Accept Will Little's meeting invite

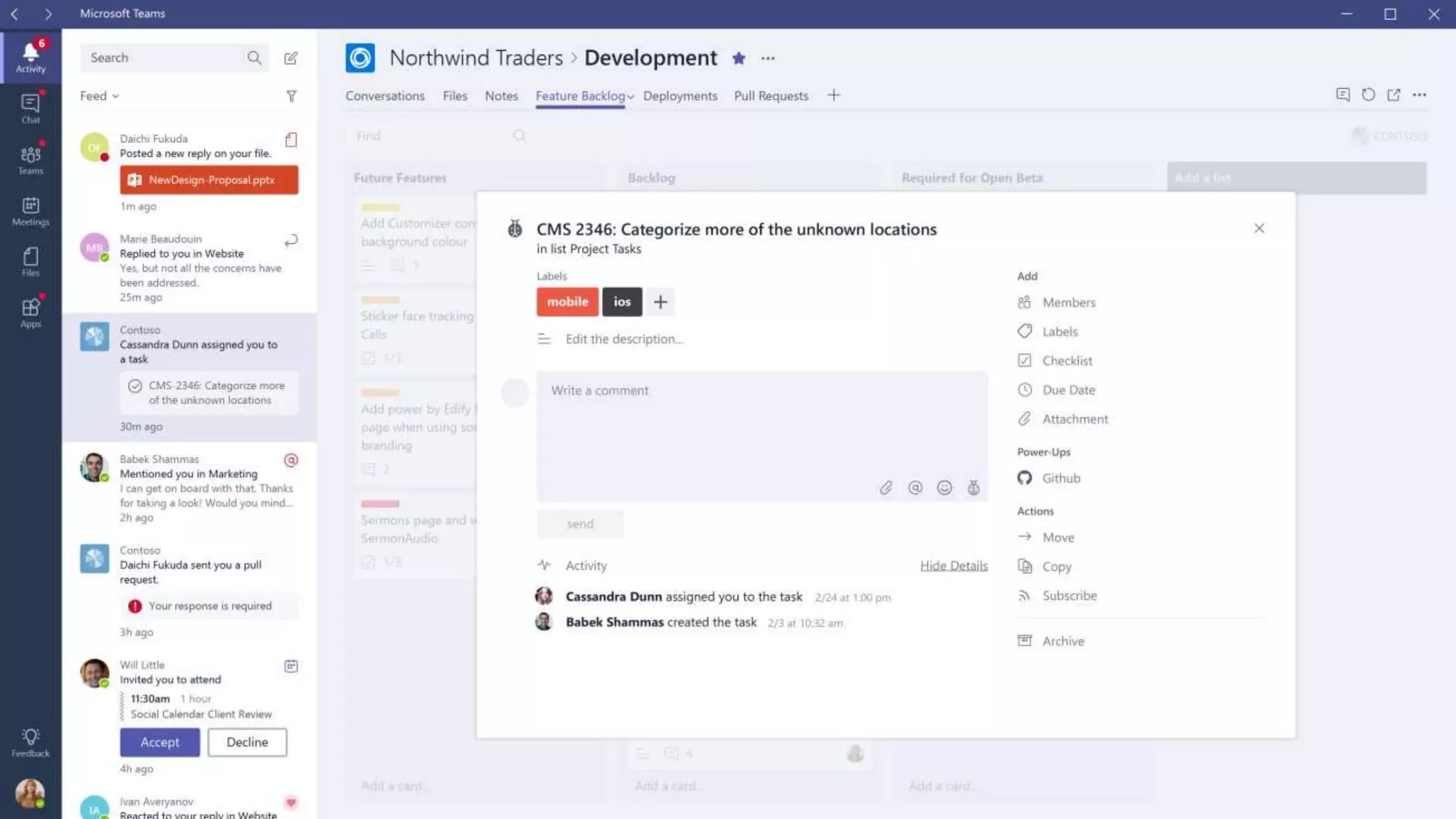[x=160, y=742]
